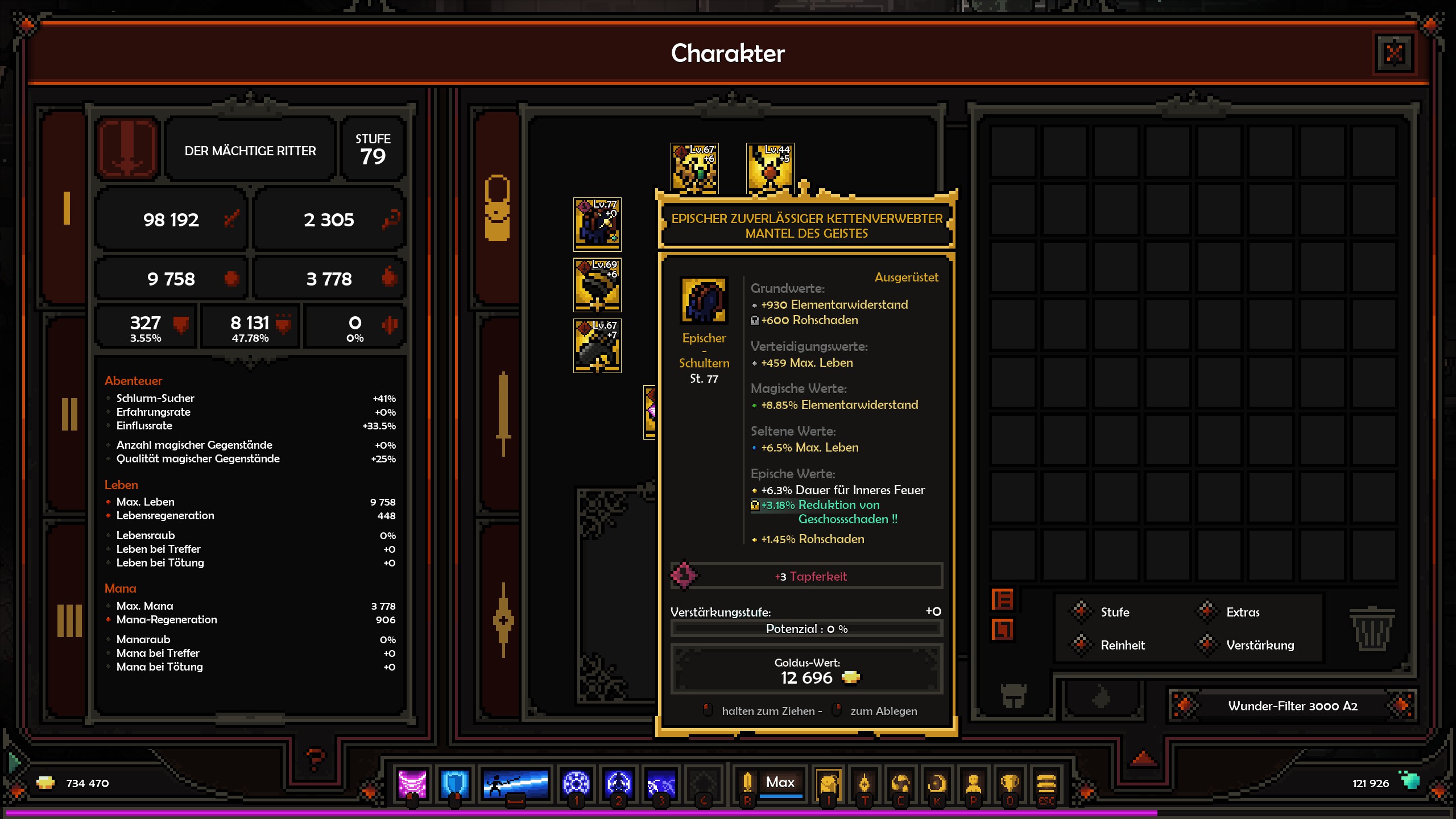Screen dimensions: 1456x819
Task: Open the character profile figure icon
Action: pyautogui.click(x=973, y=785)
